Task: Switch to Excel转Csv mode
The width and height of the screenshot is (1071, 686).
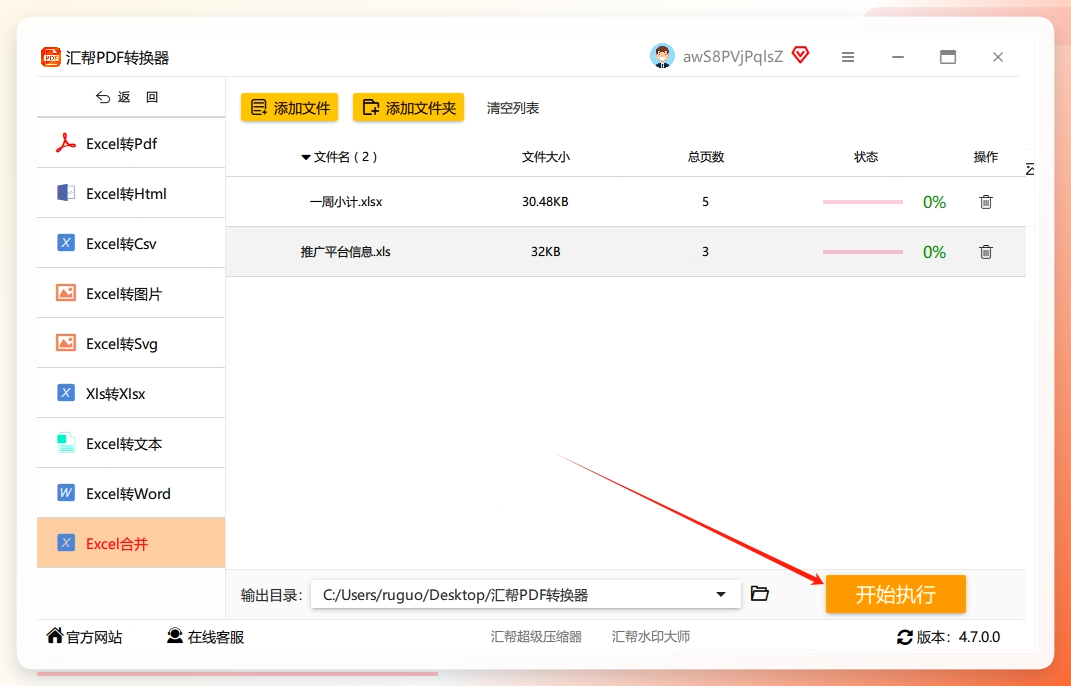Action: pos(131,243)
